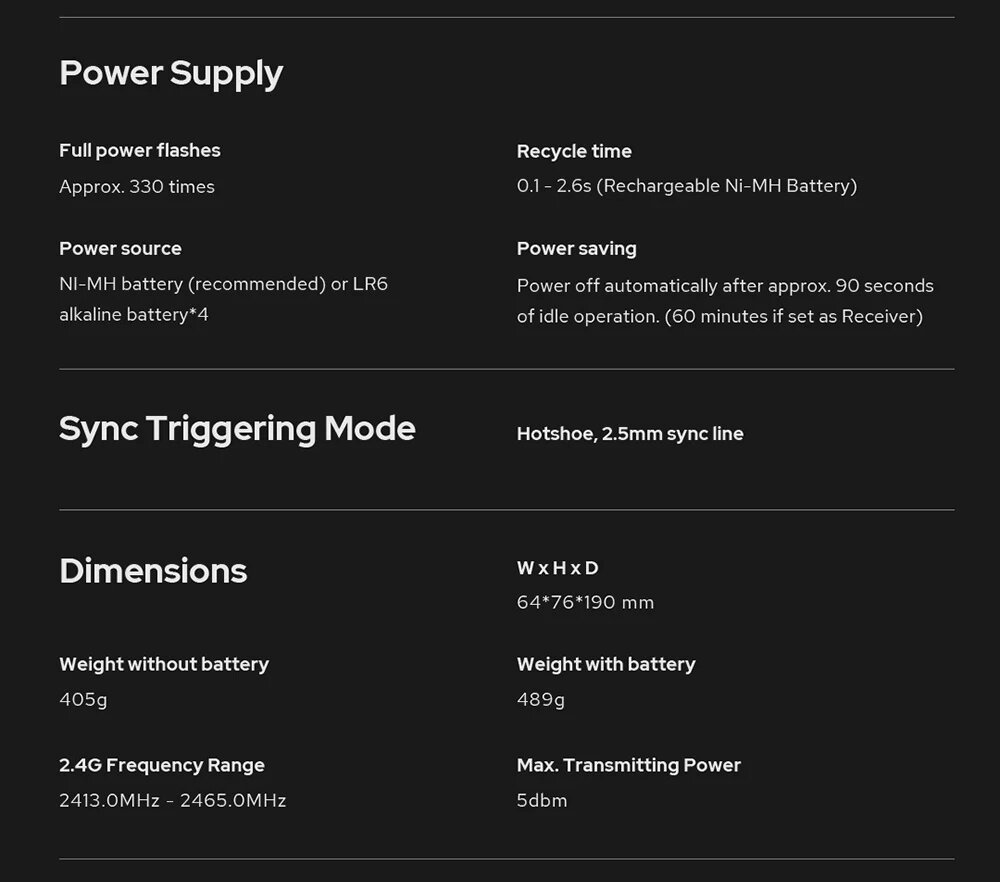This screenshot has width=1000, height=882.
Task: Click the Dimensions section heading
Action: 153,571
